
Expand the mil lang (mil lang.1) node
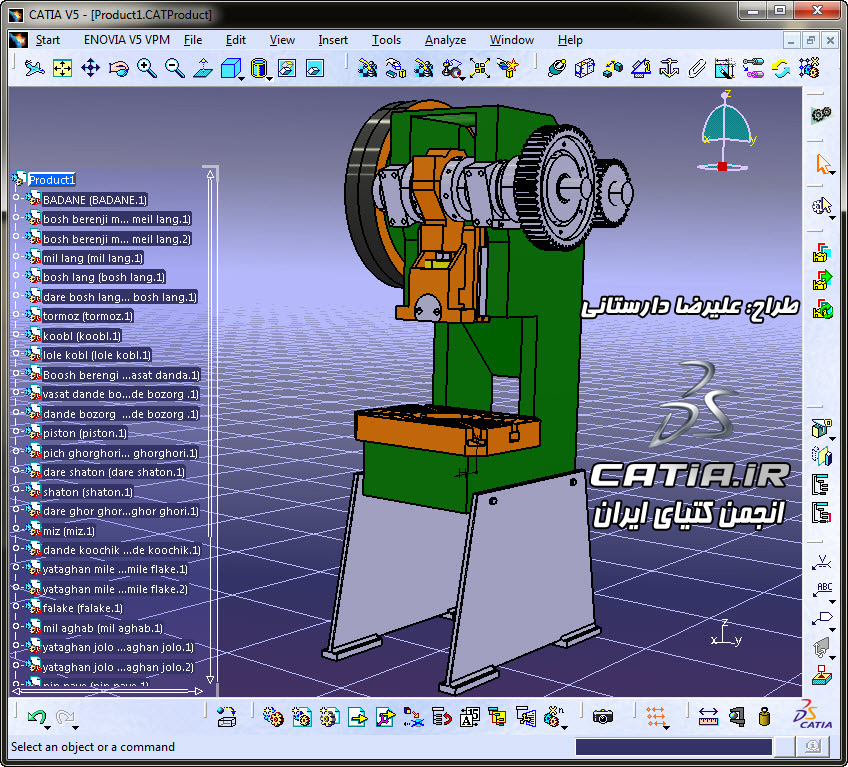pos(16,256)
